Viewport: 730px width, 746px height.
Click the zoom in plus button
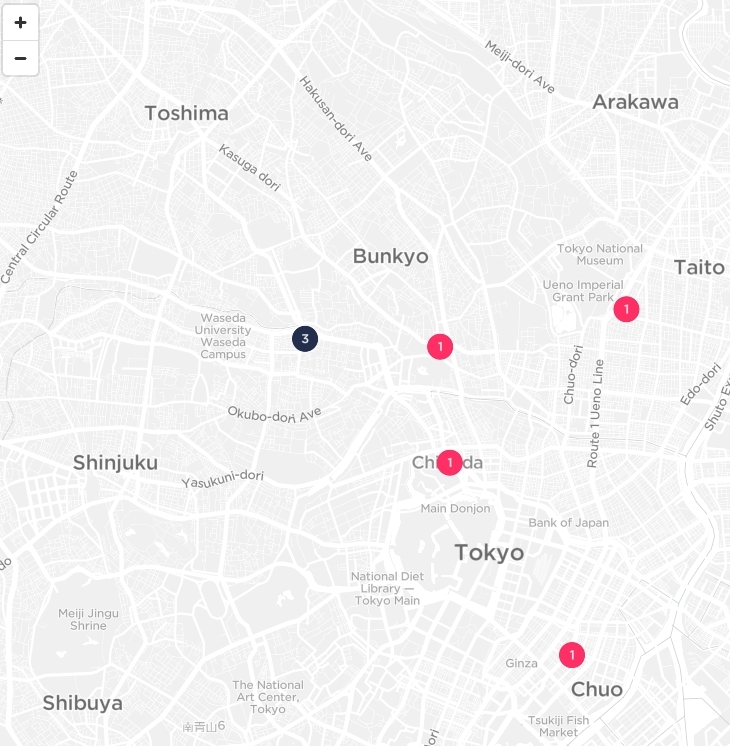pos(20,22)
